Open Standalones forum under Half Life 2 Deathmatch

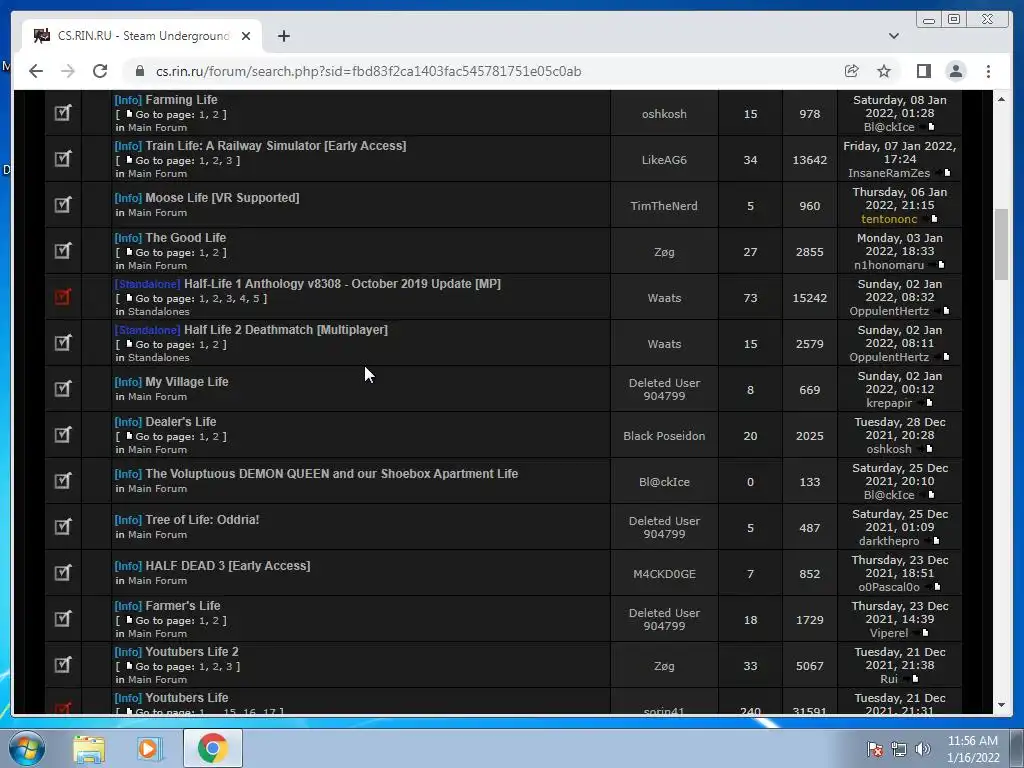click(159, 358)
